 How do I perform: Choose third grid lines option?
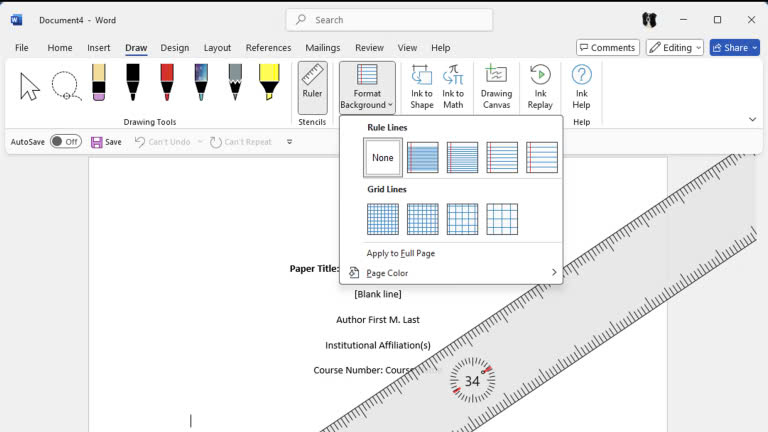(x=462, y=219)
